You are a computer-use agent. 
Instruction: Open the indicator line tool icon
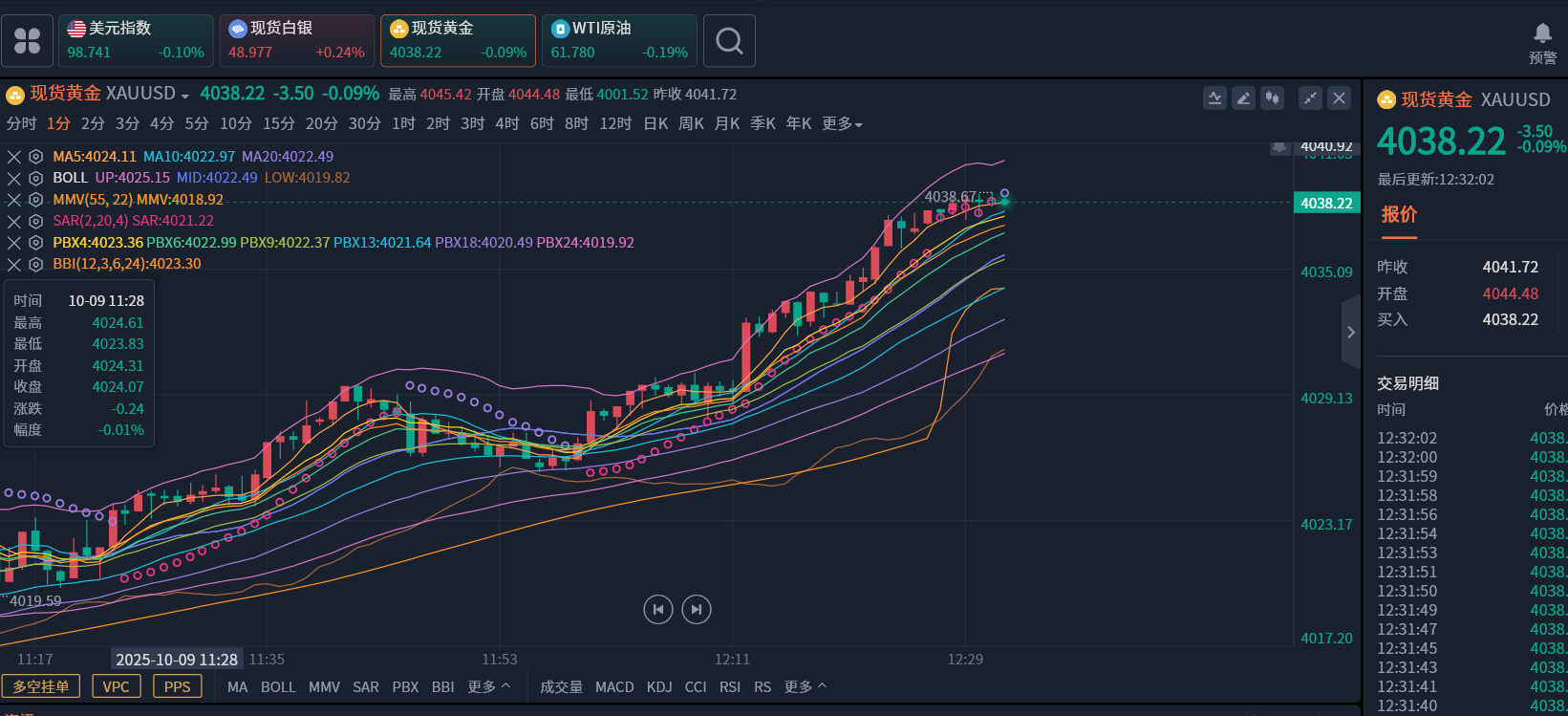tap(1214, 98)
